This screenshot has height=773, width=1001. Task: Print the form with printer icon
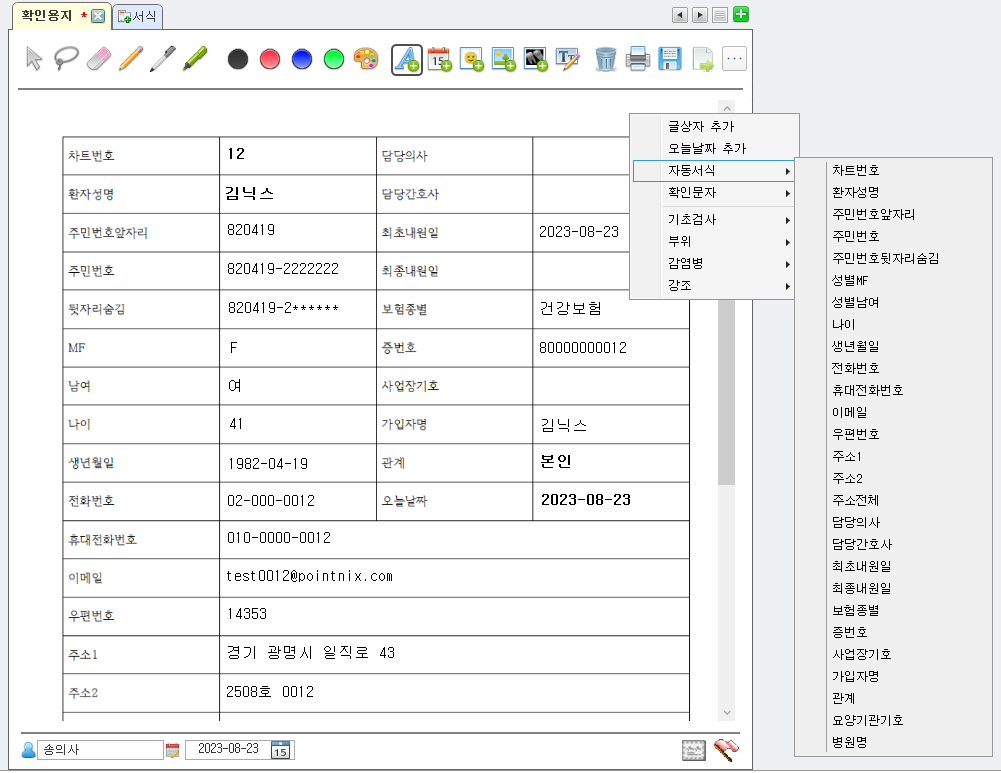click(638, 59)
